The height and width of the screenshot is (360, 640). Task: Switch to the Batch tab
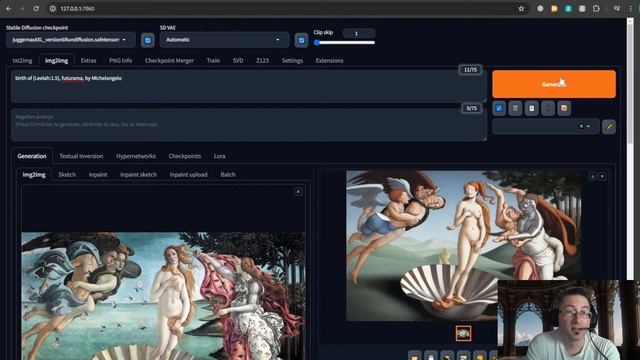pos(228,174)
